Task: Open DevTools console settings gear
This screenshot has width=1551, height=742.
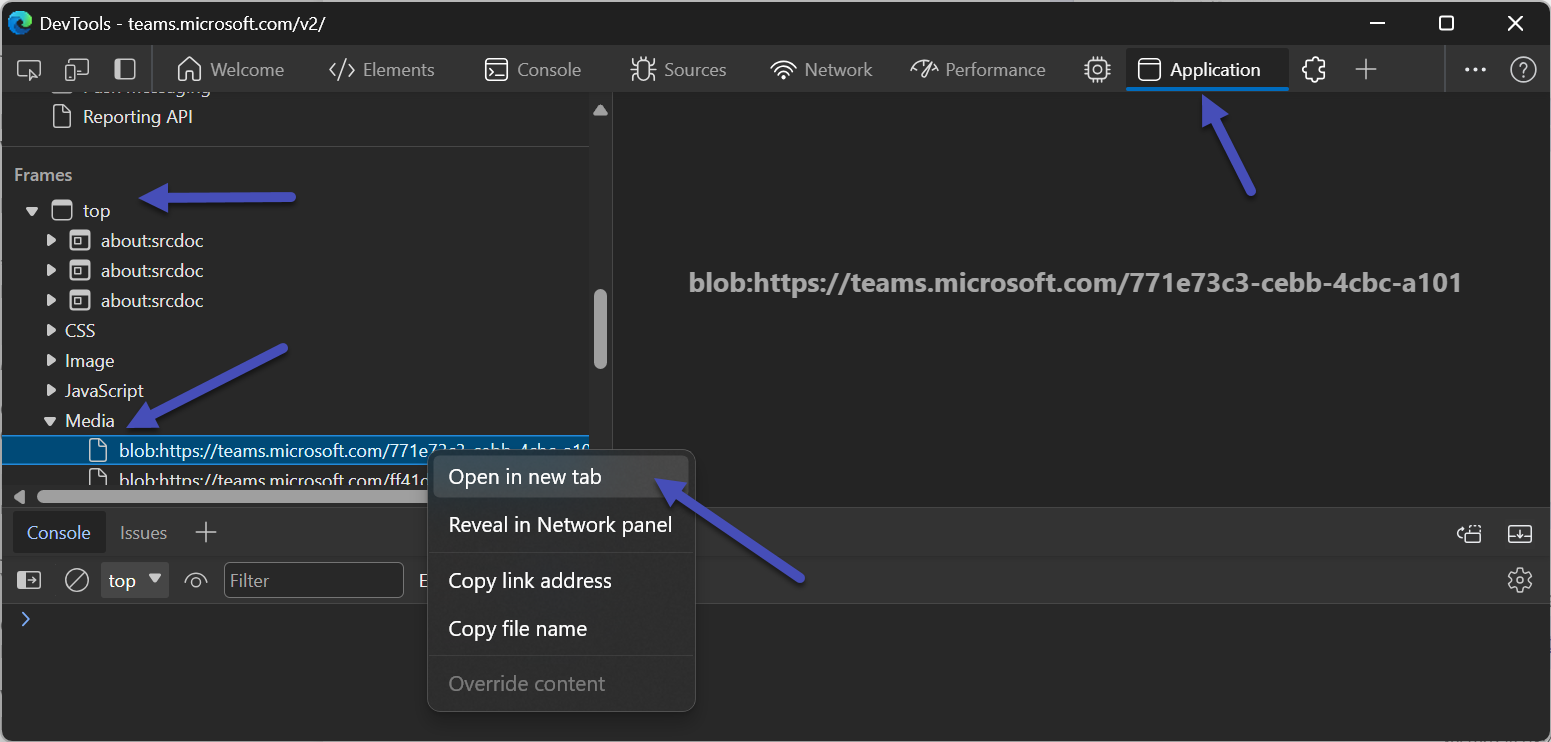Action: [1519, 580]
